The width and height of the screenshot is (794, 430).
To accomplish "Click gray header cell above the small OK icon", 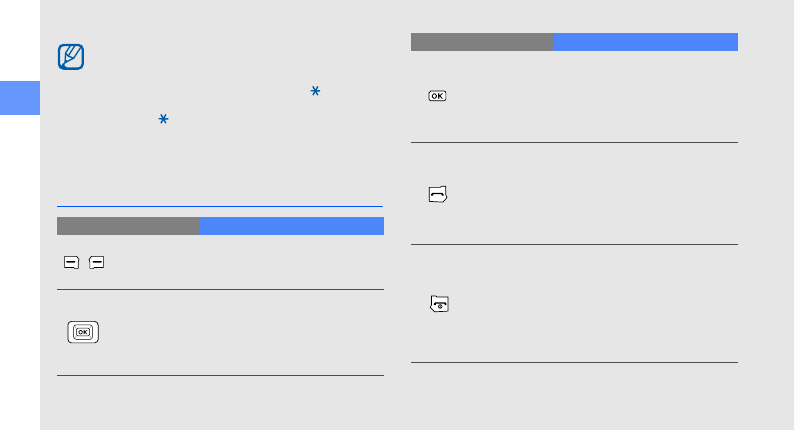I will pyautogui.click(x=481, y=42).
